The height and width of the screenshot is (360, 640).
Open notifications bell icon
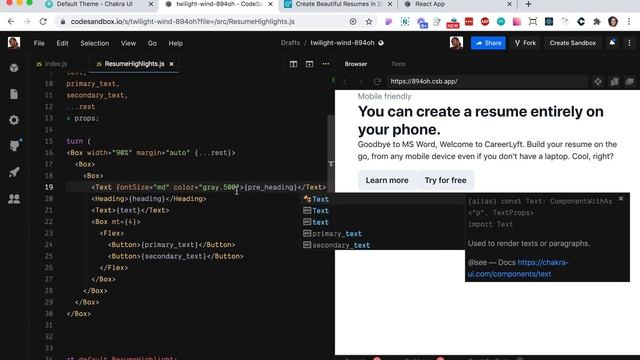612,42
